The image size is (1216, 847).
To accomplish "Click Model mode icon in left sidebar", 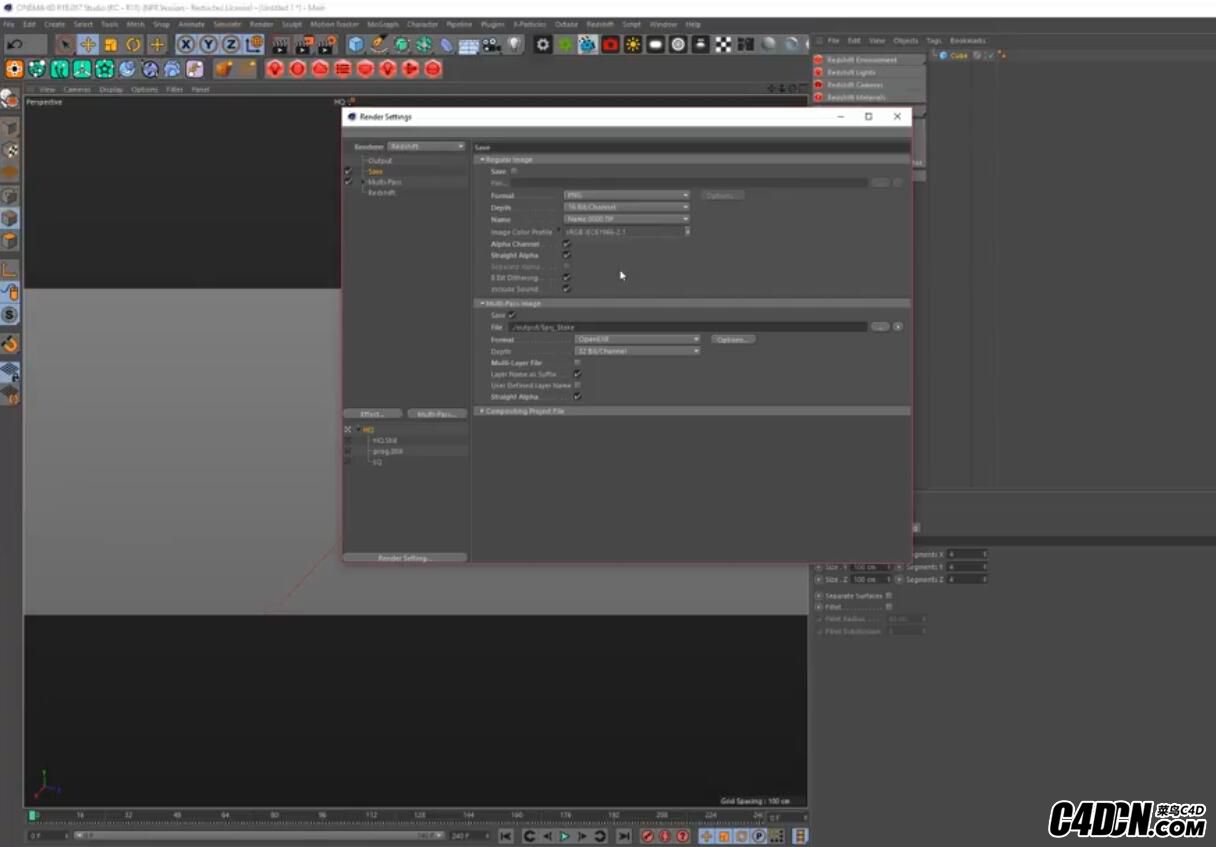I will (10, 128).
